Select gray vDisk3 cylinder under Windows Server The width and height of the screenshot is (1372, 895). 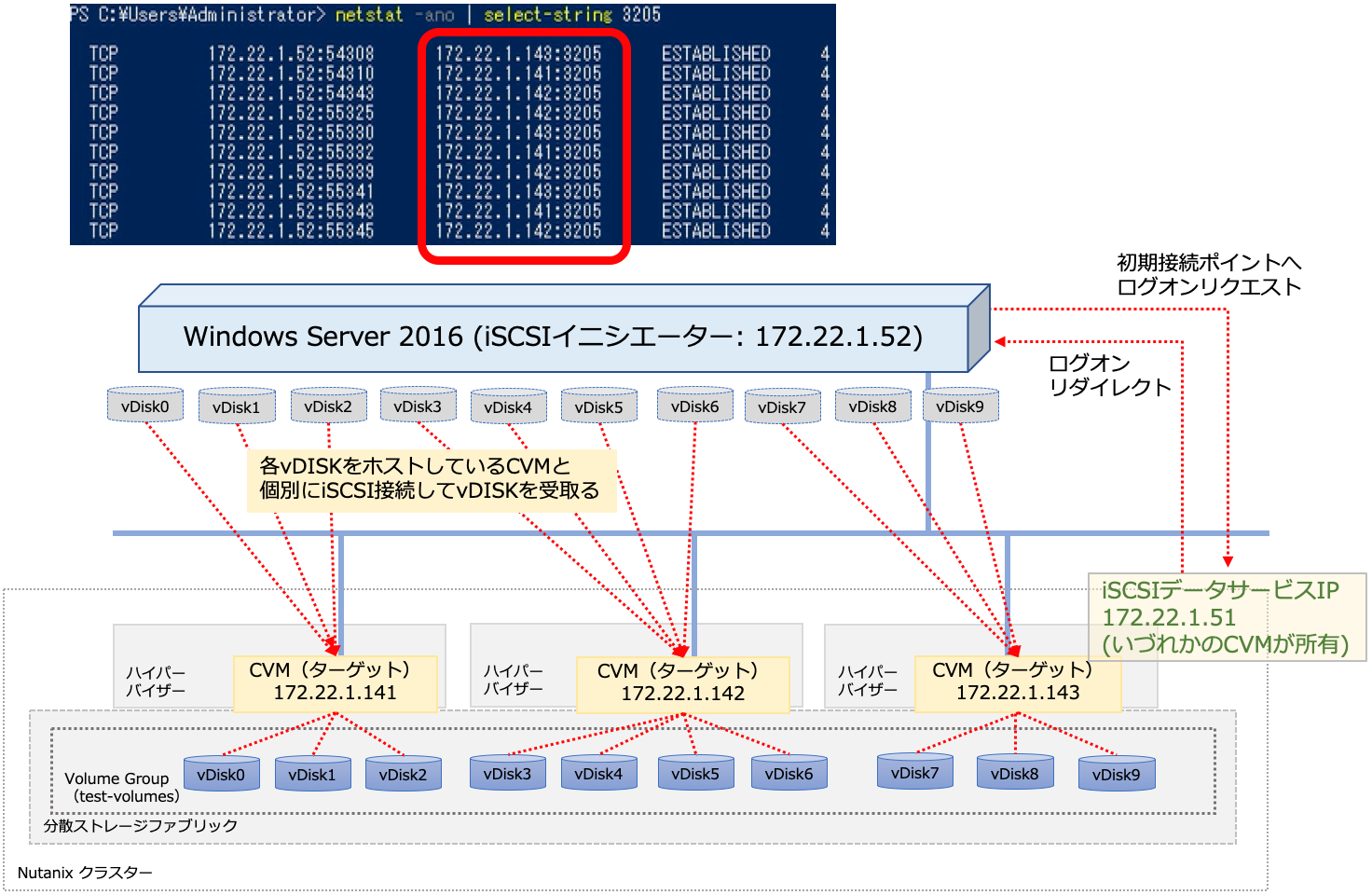coord(418,406)
